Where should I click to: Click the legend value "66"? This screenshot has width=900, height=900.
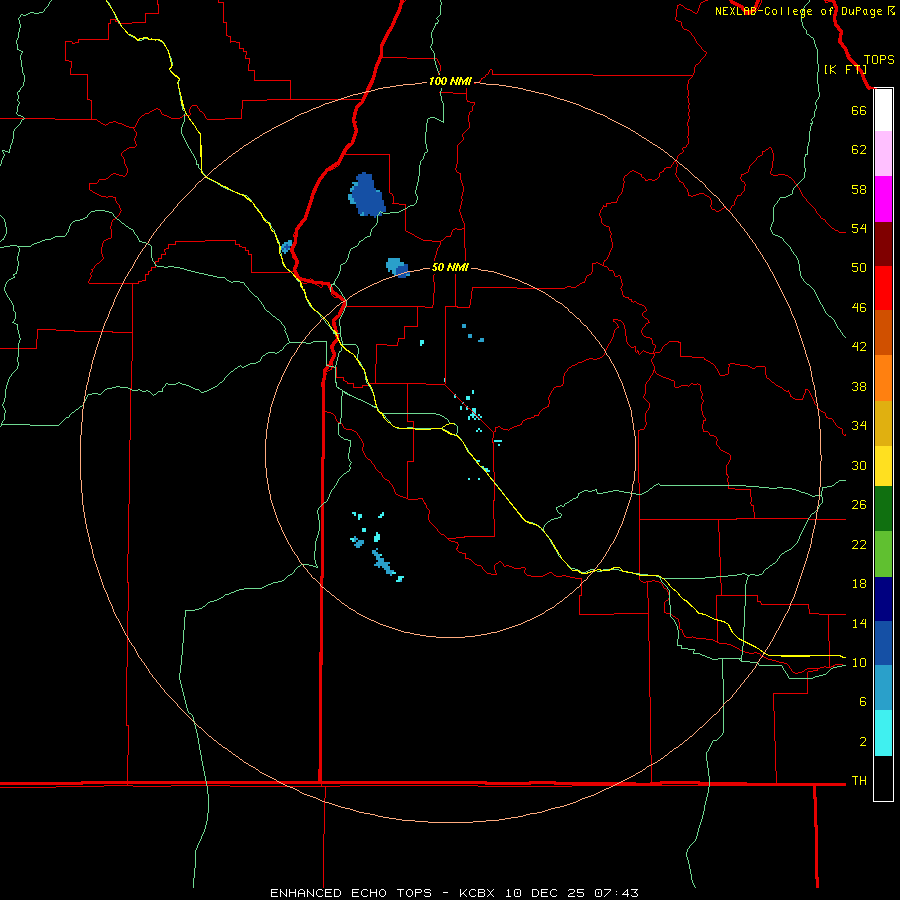(859, 110)
